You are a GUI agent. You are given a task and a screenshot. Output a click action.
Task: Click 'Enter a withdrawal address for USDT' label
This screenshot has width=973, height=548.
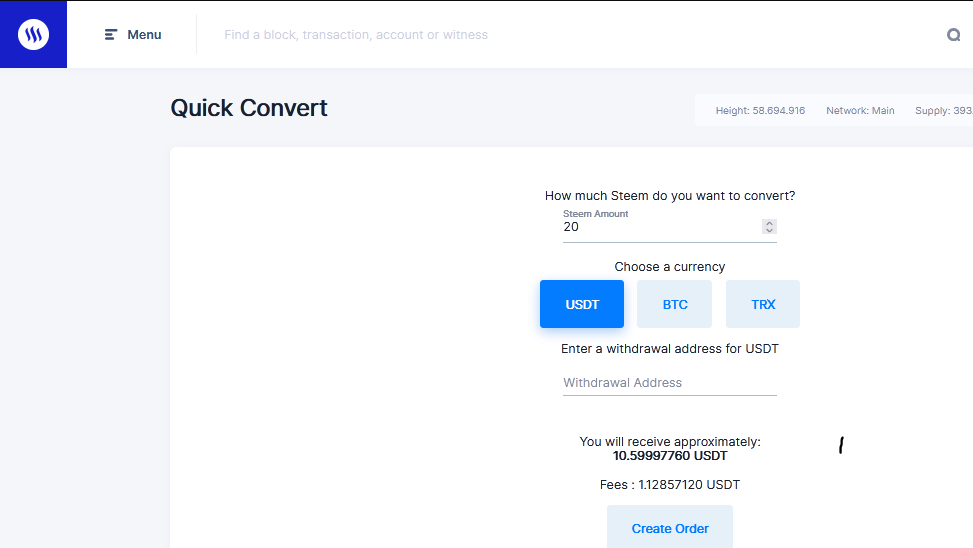670,348
